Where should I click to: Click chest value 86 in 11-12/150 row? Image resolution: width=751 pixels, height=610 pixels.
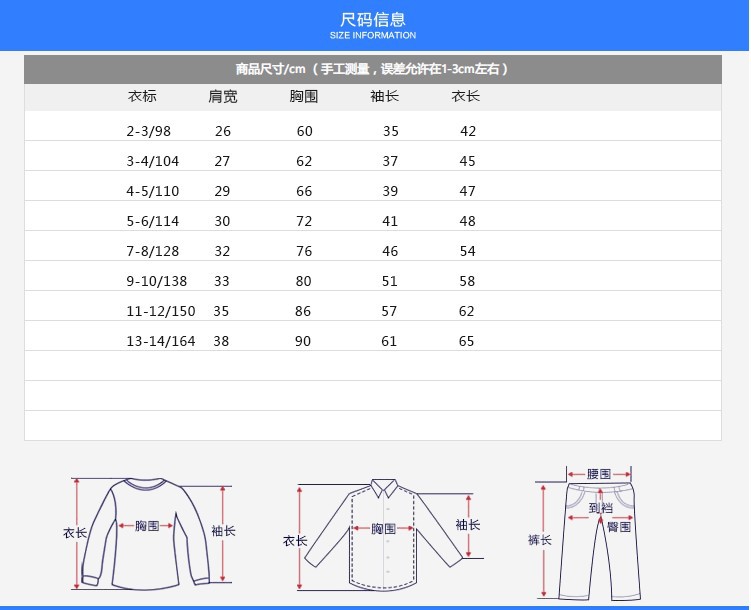[x=303, y=311]
